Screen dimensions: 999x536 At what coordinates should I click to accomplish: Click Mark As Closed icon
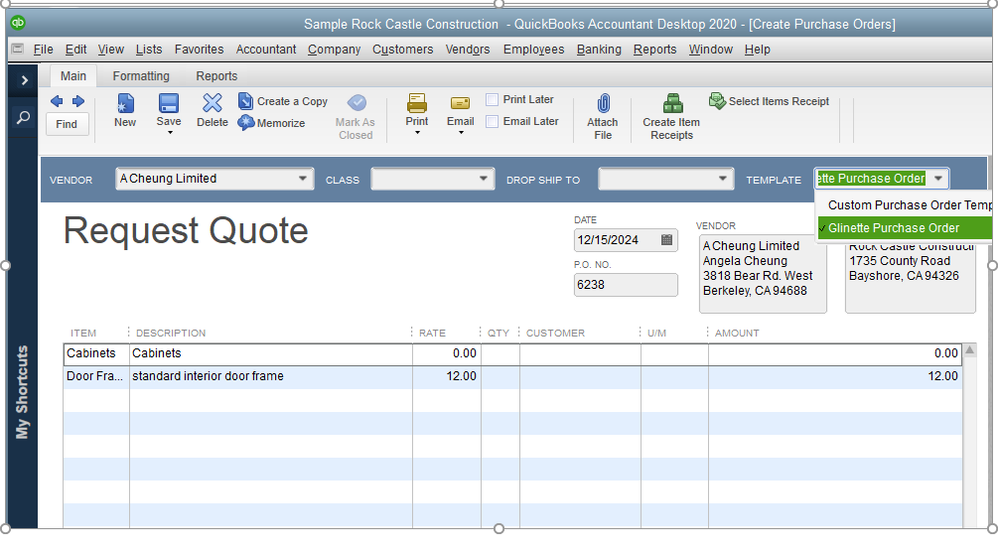click(356, 103)
